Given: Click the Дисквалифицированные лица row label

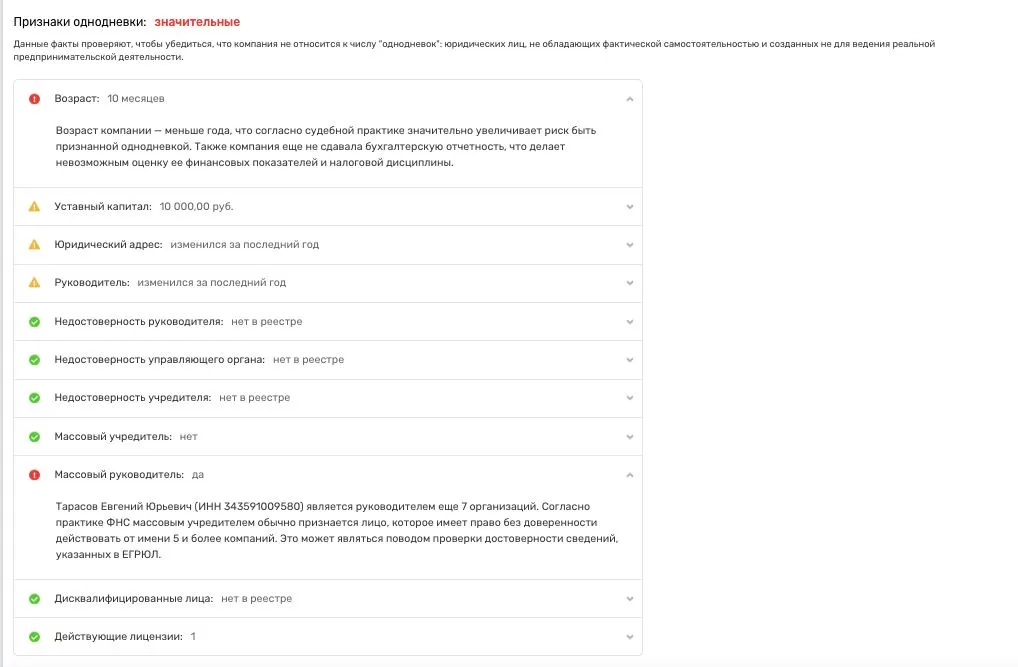Looking at the screenshot, I should click(x=133, y=599).
